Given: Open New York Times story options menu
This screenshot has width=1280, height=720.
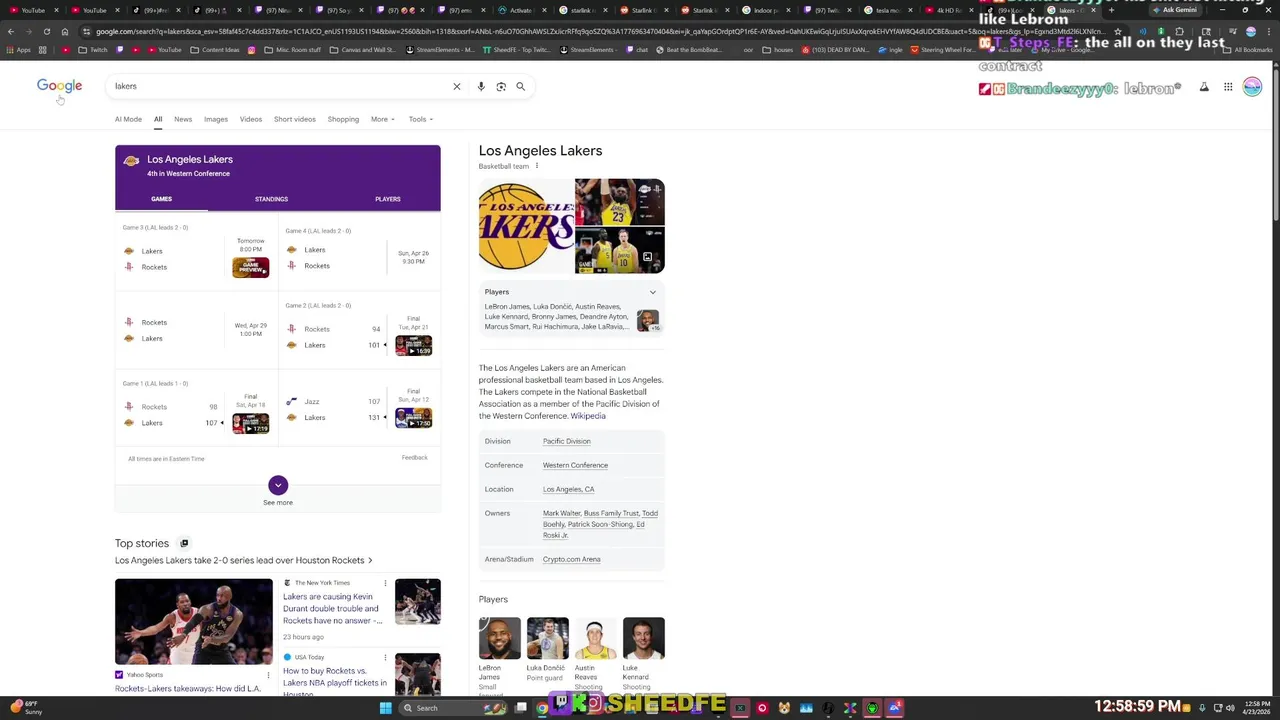Looking at the screenshot, I should click(x=385, y=583).
